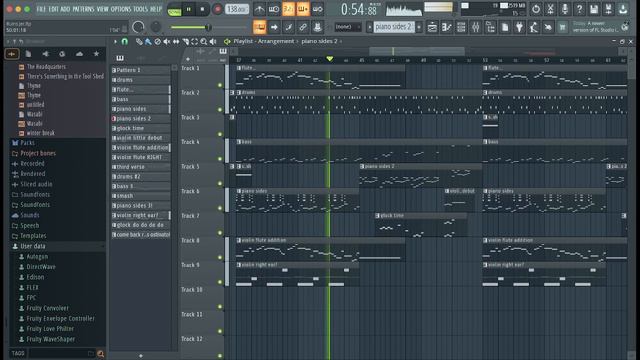
Task: Click the TAGS search field in the browser
Action: [x=61, y=353]
